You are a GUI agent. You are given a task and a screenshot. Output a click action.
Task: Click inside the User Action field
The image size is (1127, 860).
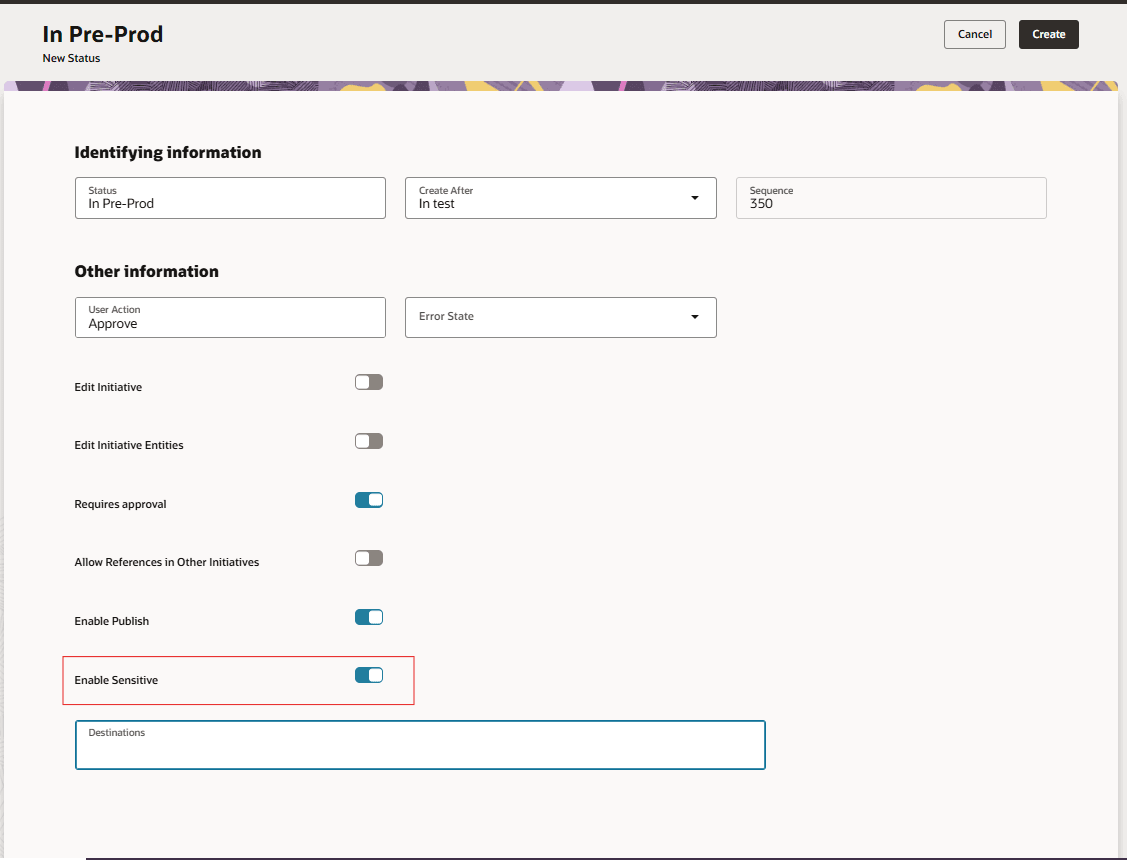click(230, 323)
